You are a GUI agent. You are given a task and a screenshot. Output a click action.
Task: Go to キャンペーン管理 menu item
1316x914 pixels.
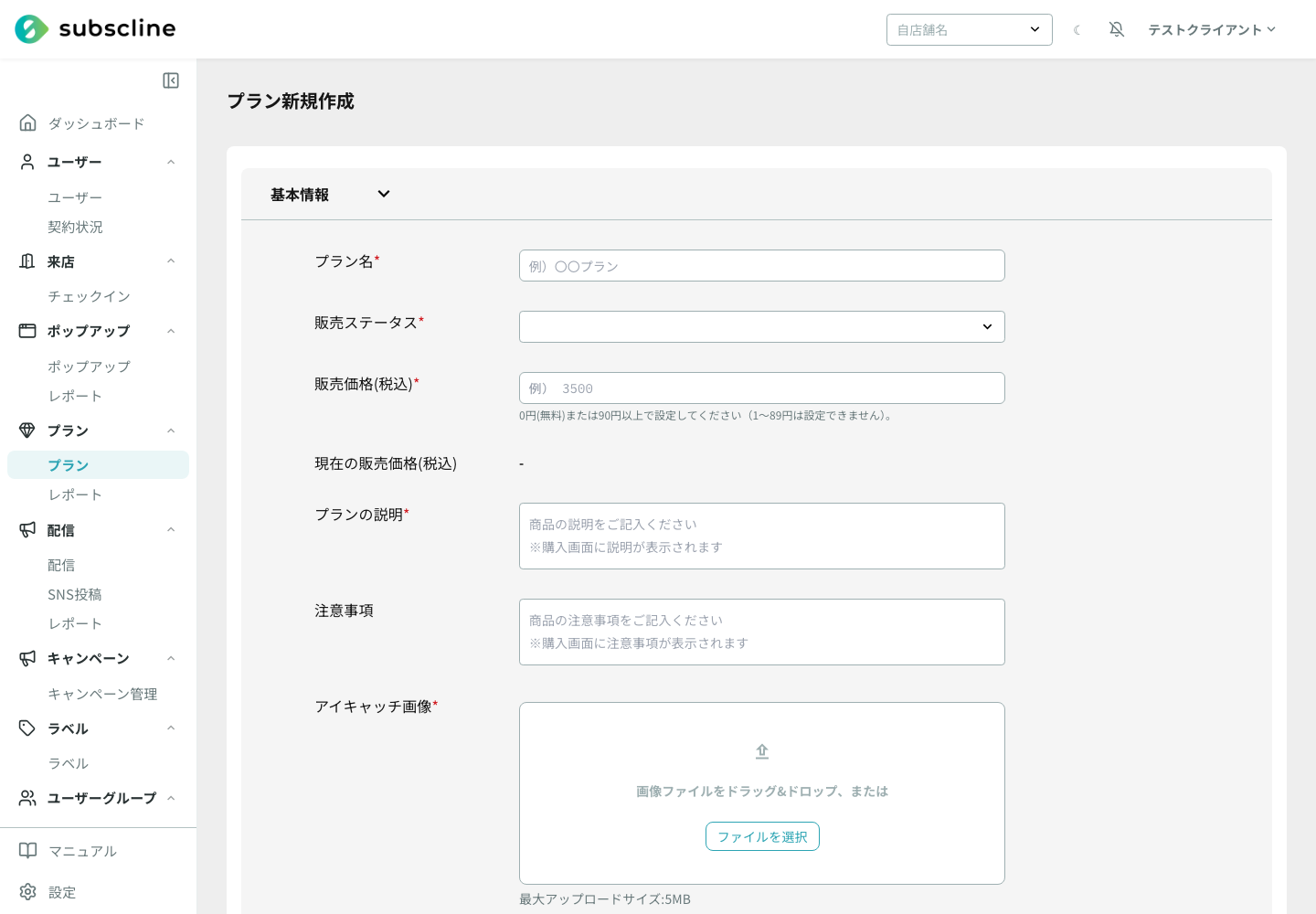[x=102, y=694]
